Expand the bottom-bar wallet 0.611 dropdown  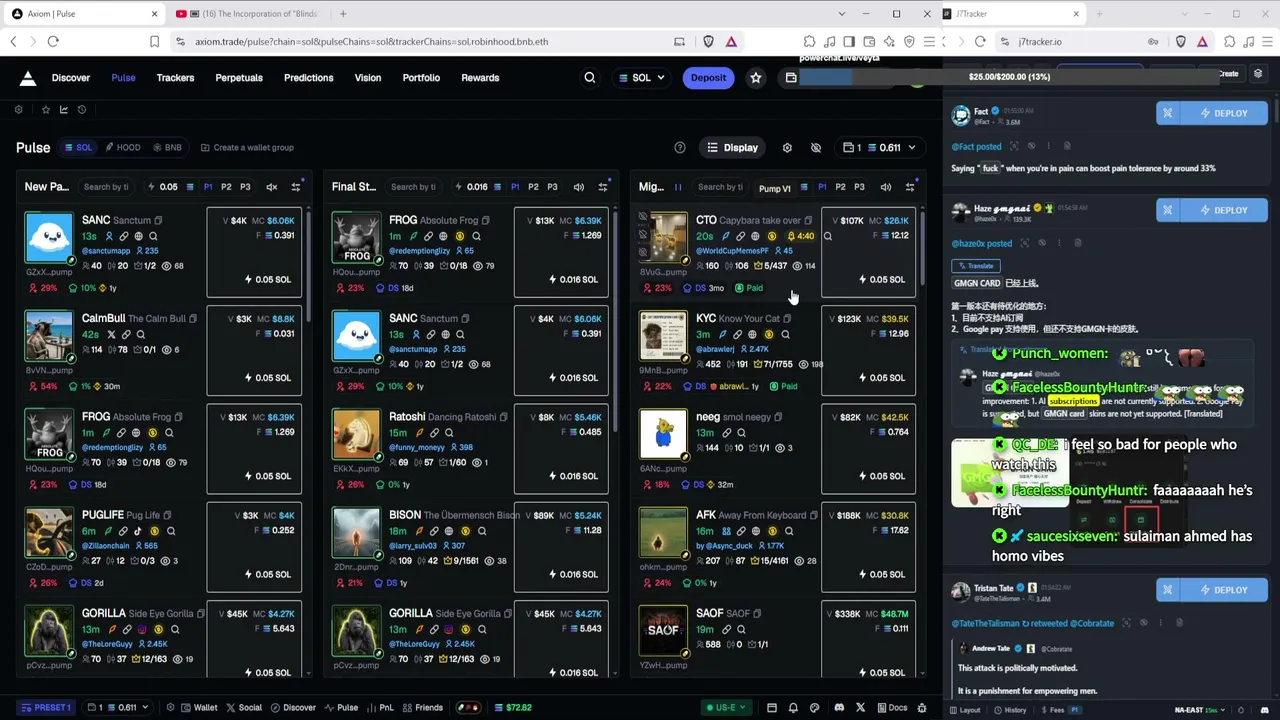coord(117,708)
